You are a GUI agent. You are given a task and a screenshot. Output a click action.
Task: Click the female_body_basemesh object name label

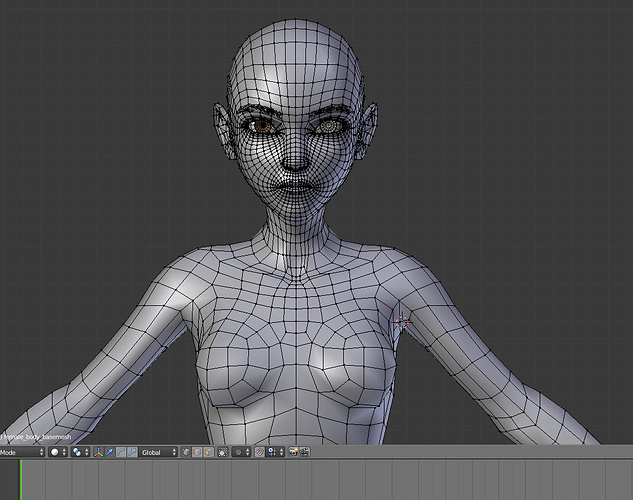pyautogui.click(x=38, y=437)
